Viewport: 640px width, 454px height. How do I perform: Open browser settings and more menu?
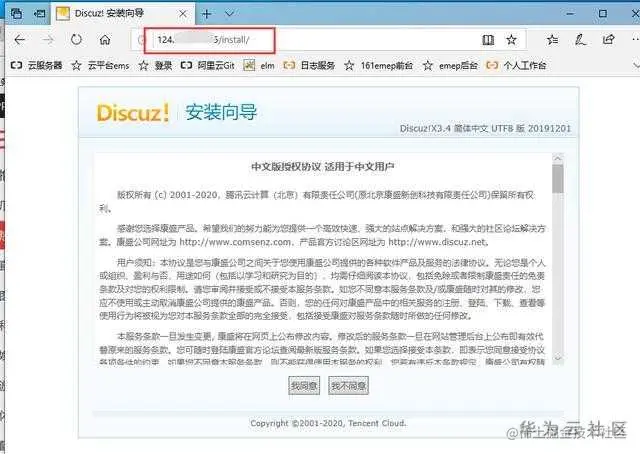point(635,40)
